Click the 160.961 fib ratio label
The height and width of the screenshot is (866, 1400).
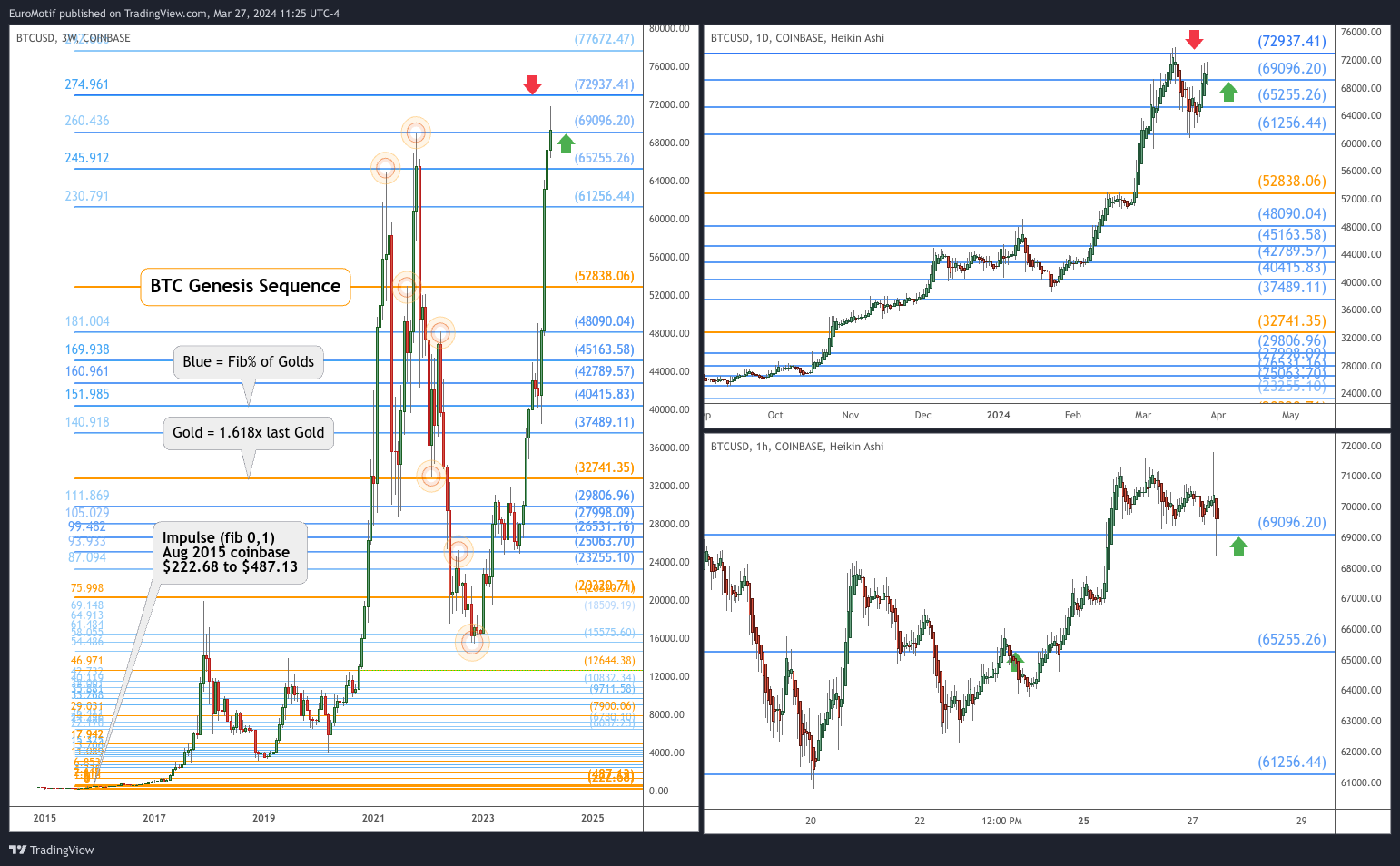coord(86,371)
